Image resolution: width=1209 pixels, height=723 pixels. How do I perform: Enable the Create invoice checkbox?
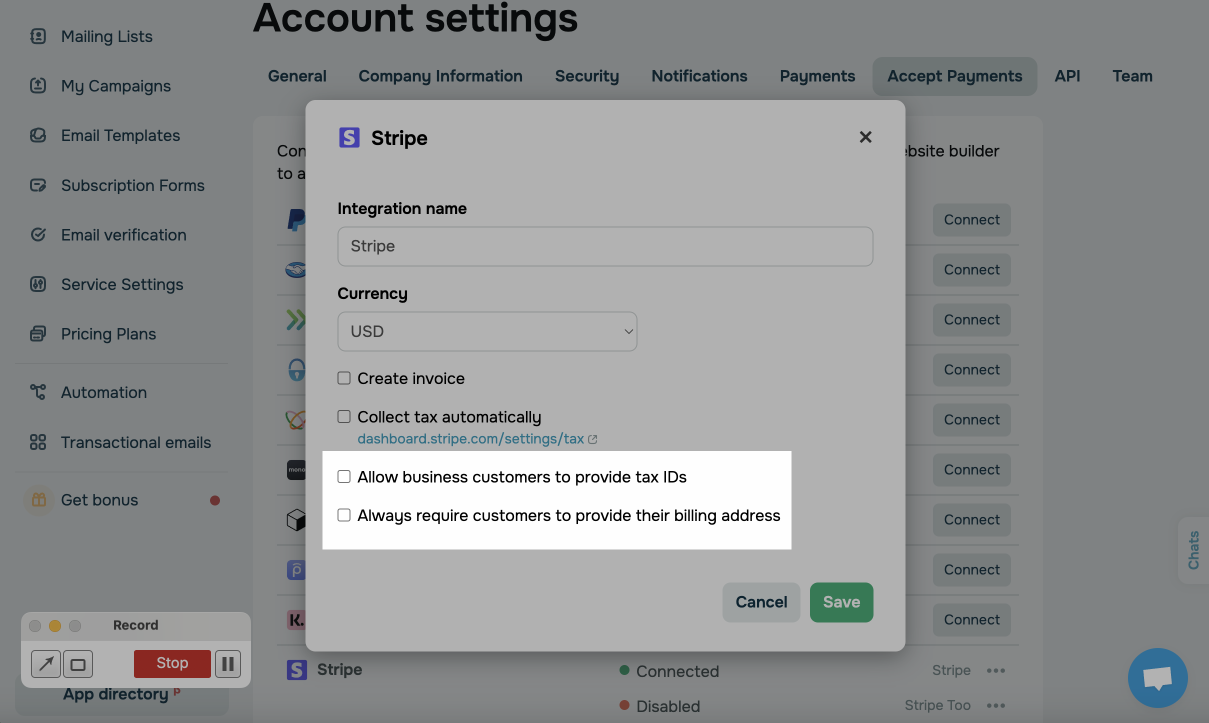344,378
